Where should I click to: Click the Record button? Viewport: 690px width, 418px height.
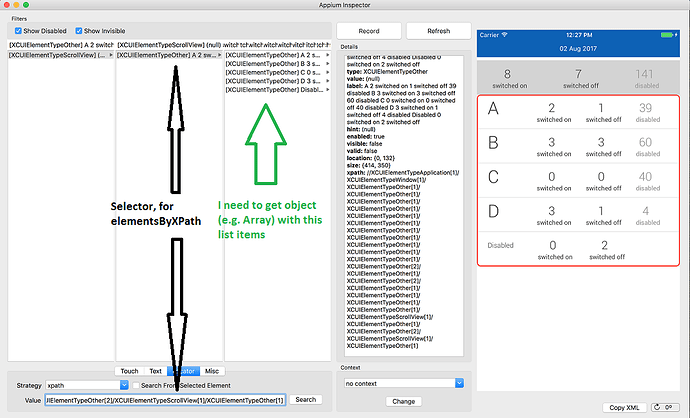point(368,31)
